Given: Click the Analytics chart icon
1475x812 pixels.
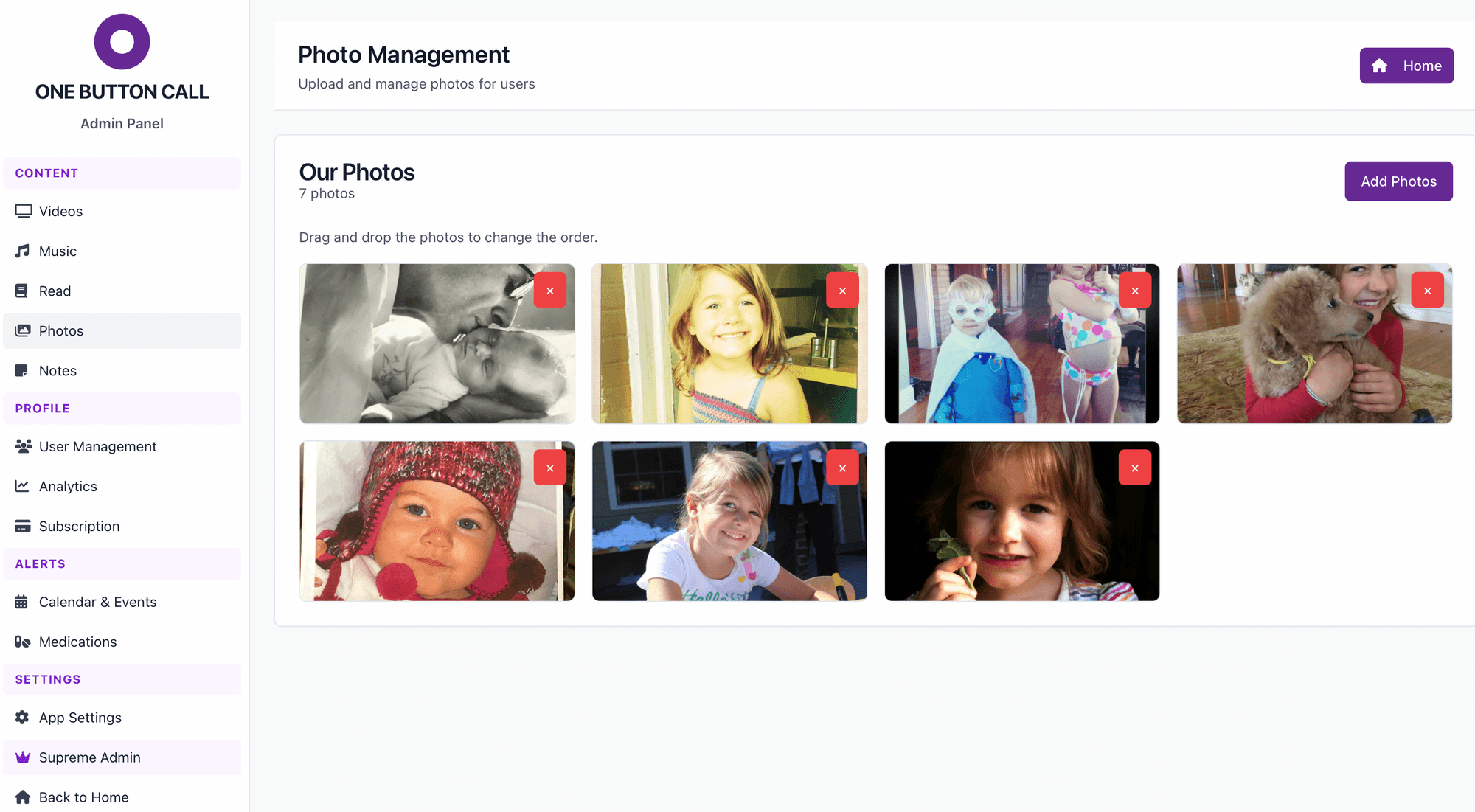Looking at the screenshot, I should [x=22, y=486].
